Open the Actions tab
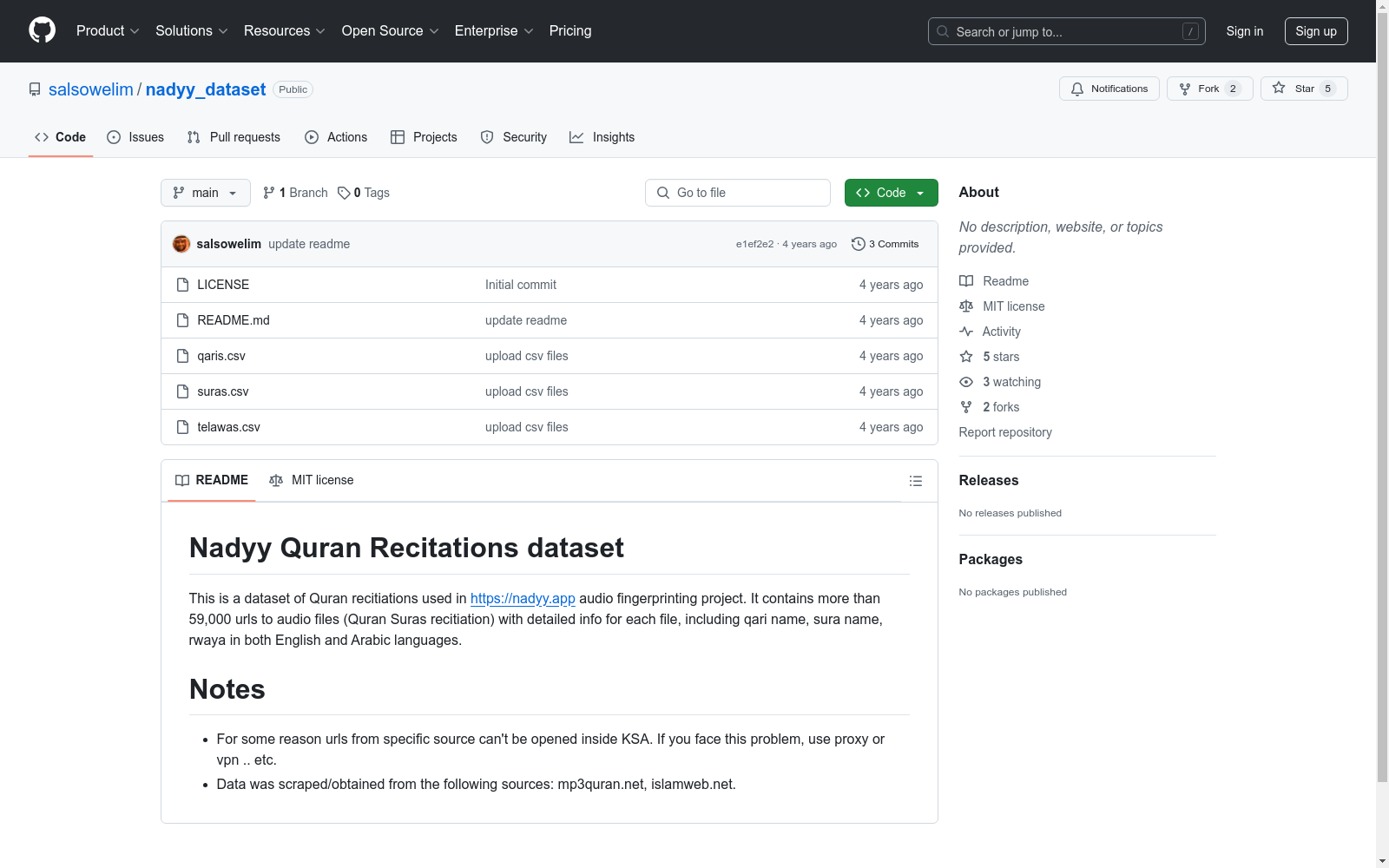1389x868 pixels. [336, 137]
